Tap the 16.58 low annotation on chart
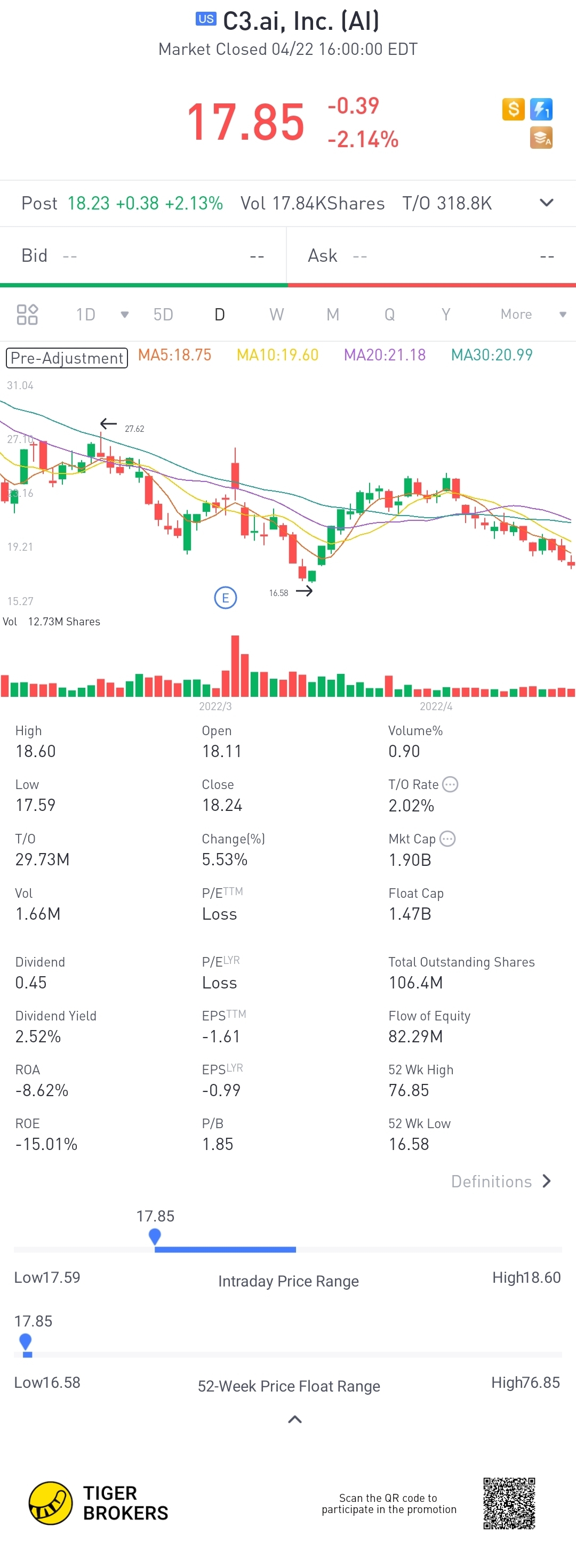 coord(279,593)
